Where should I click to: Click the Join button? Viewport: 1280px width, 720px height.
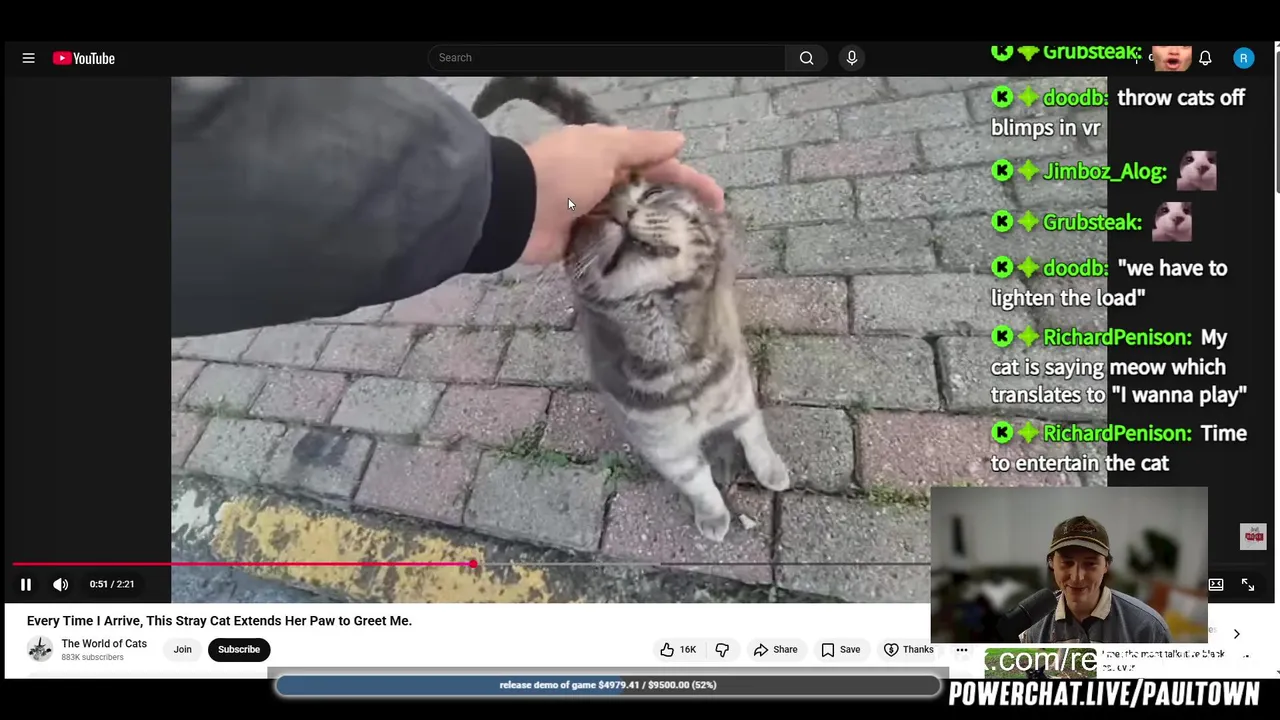coord(182,649)
